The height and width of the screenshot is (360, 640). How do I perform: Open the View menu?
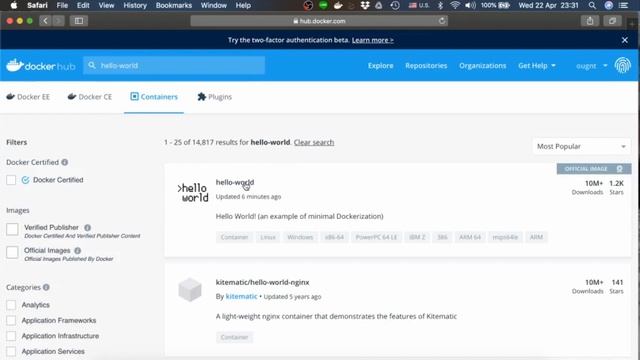pos(106,5)
